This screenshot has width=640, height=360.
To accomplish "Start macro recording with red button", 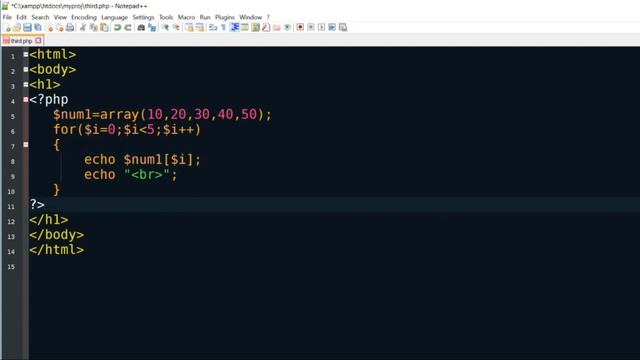I will pyautogui.click(x=300, y=27).
